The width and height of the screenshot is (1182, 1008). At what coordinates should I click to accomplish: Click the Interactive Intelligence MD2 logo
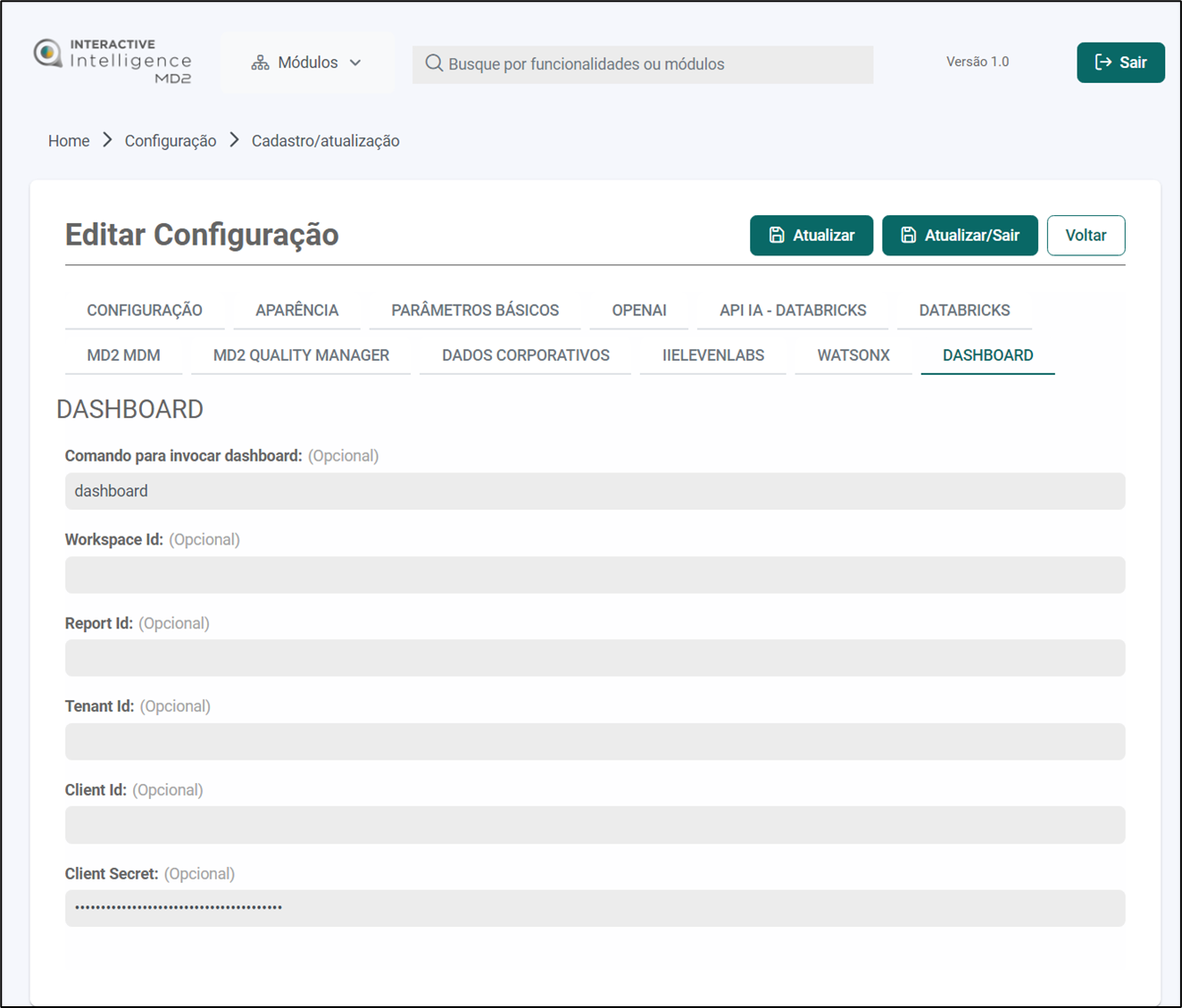(112, 62)
